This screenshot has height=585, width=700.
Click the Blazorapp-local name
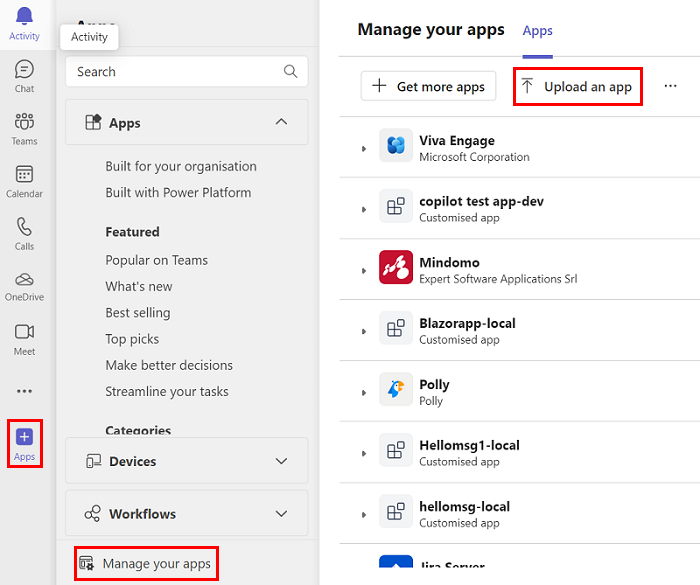coord(467,323)
